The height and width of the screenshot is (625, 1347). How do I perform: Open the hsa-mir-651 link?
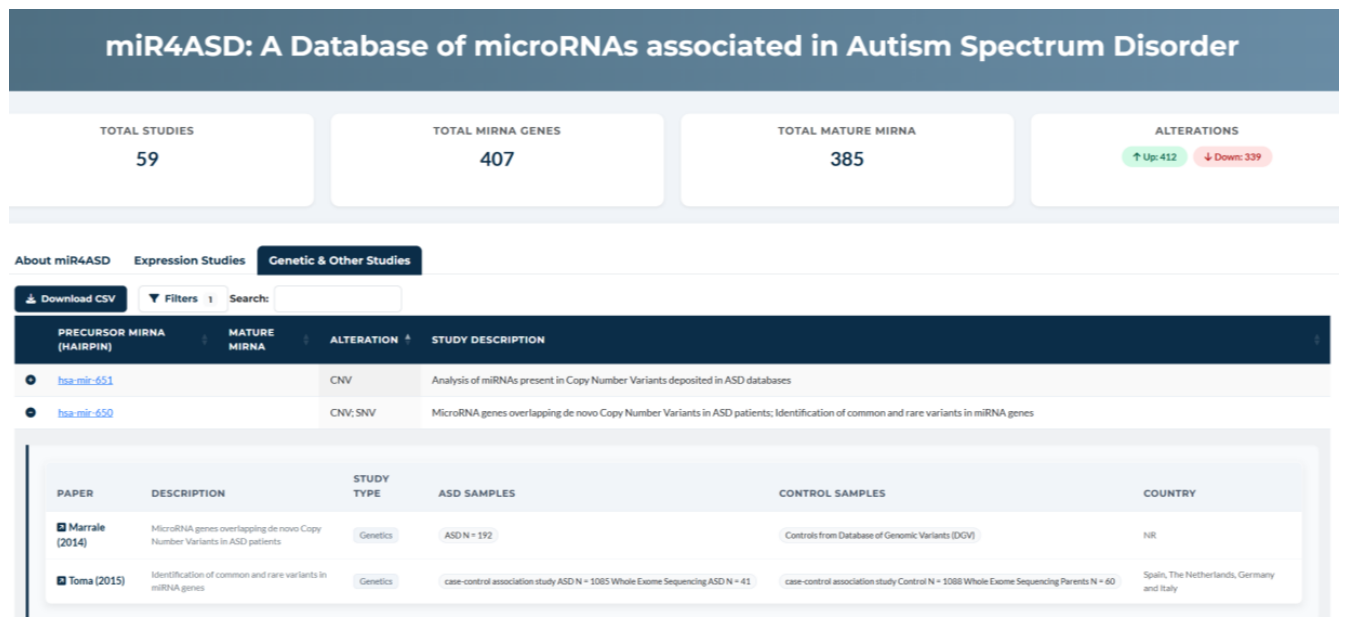coord(85,380)
